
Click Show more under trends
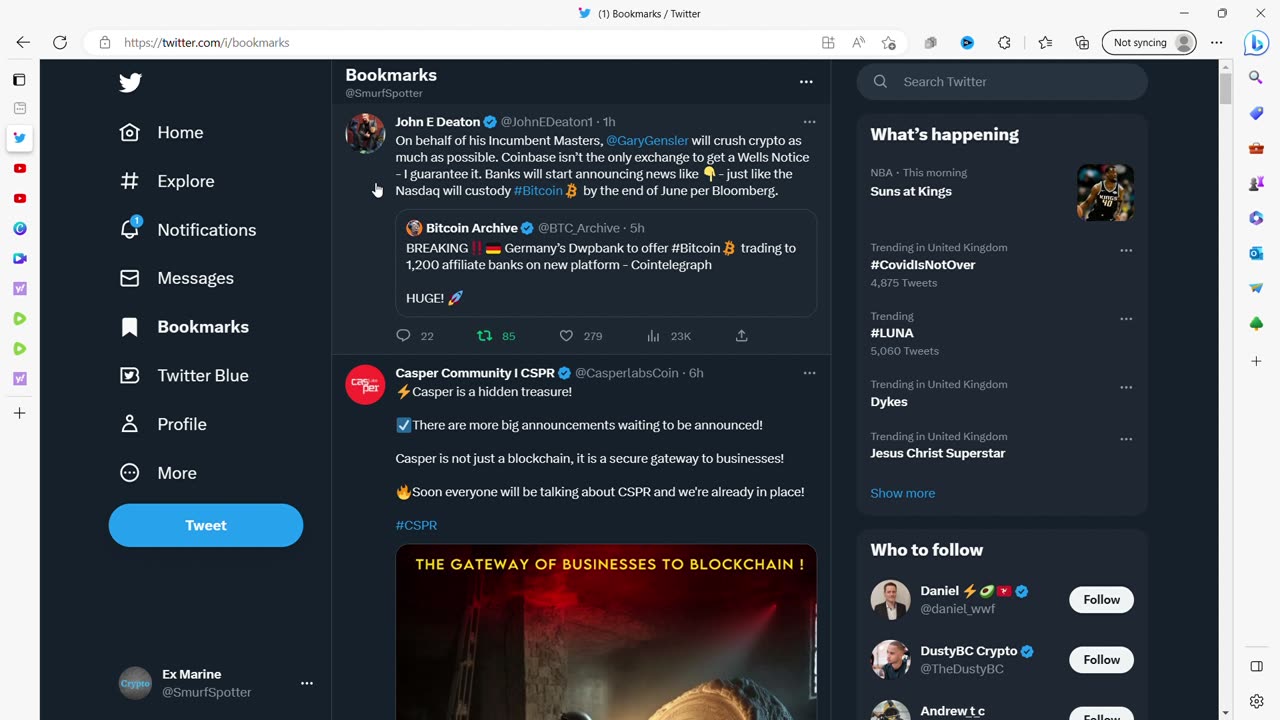point(903,493)
